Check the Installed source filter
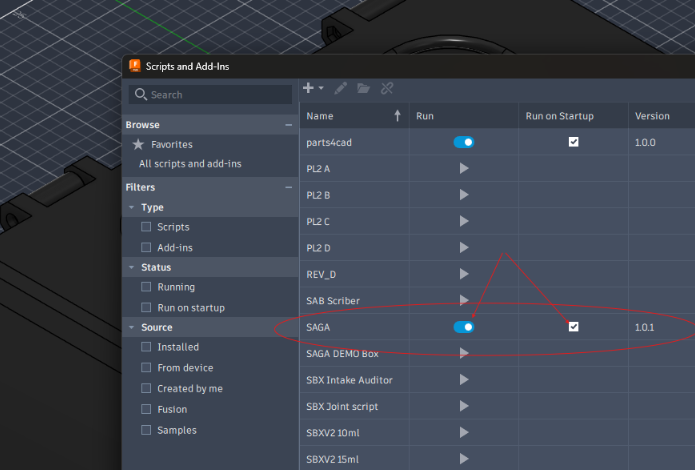Screen dimensions: 695x470 click(x=146, y=347)
